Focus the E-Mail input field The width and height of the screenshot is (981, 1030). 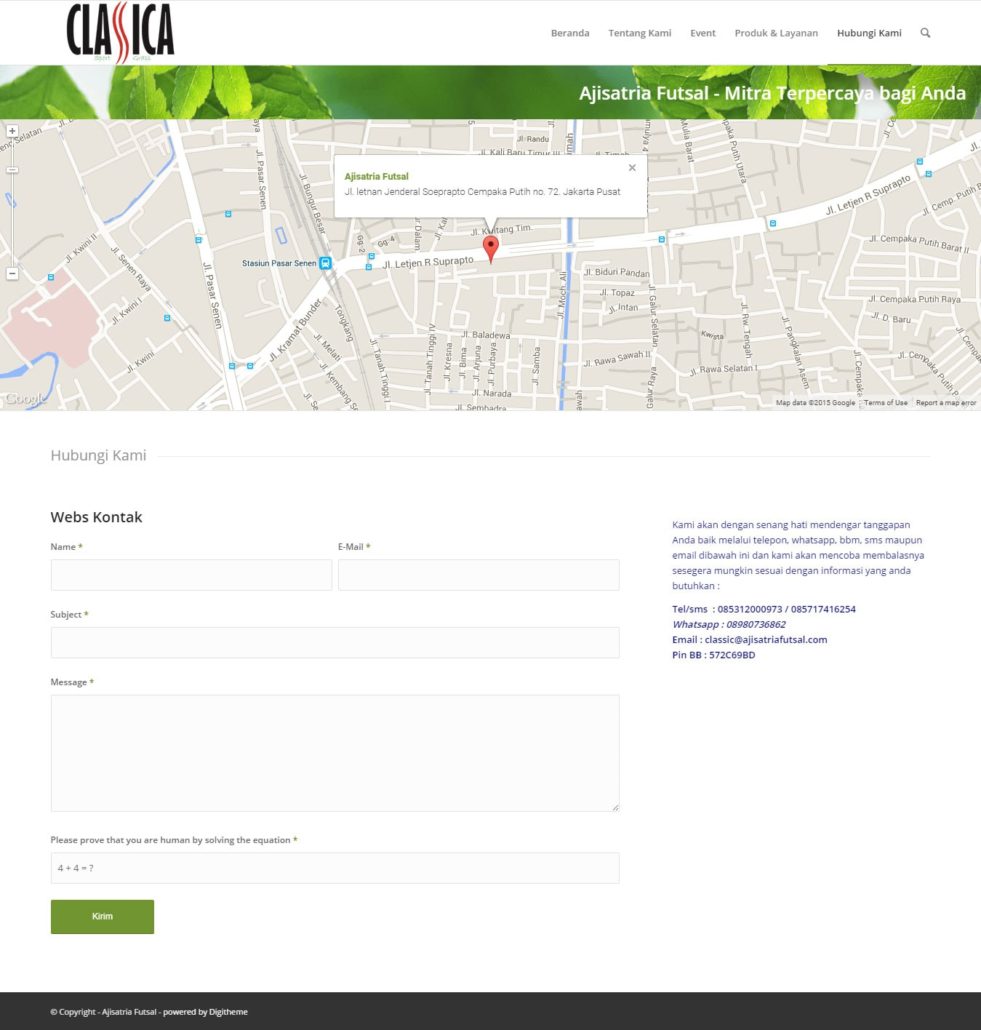478,575
